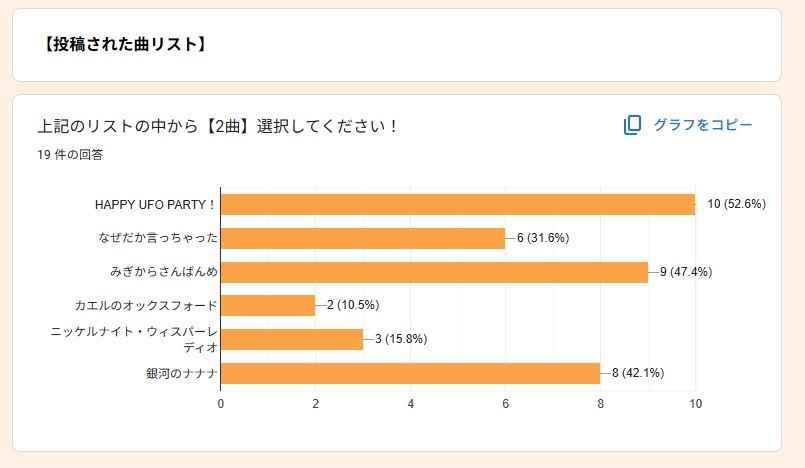Click the ニッケルナイト・ウィスパーレディオ axis label
The width and height of the screenshot is (805, 468).
coord(135,339)
